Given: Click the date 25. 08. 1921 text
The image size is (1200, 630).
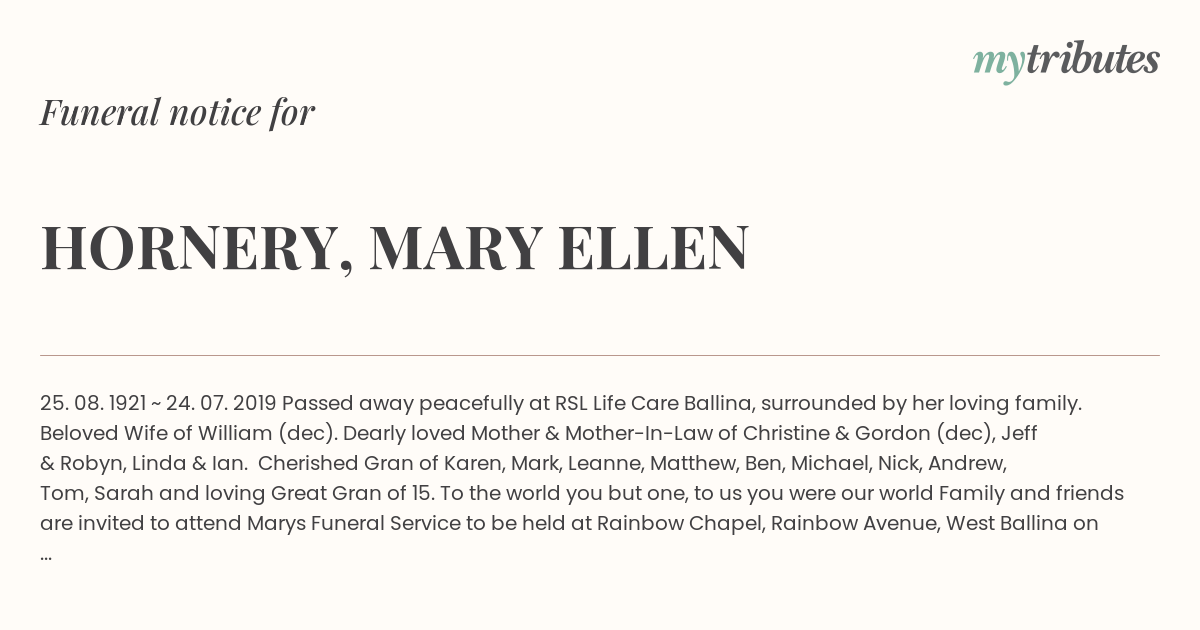Looking at the screenshot, I should coord(92,404).
